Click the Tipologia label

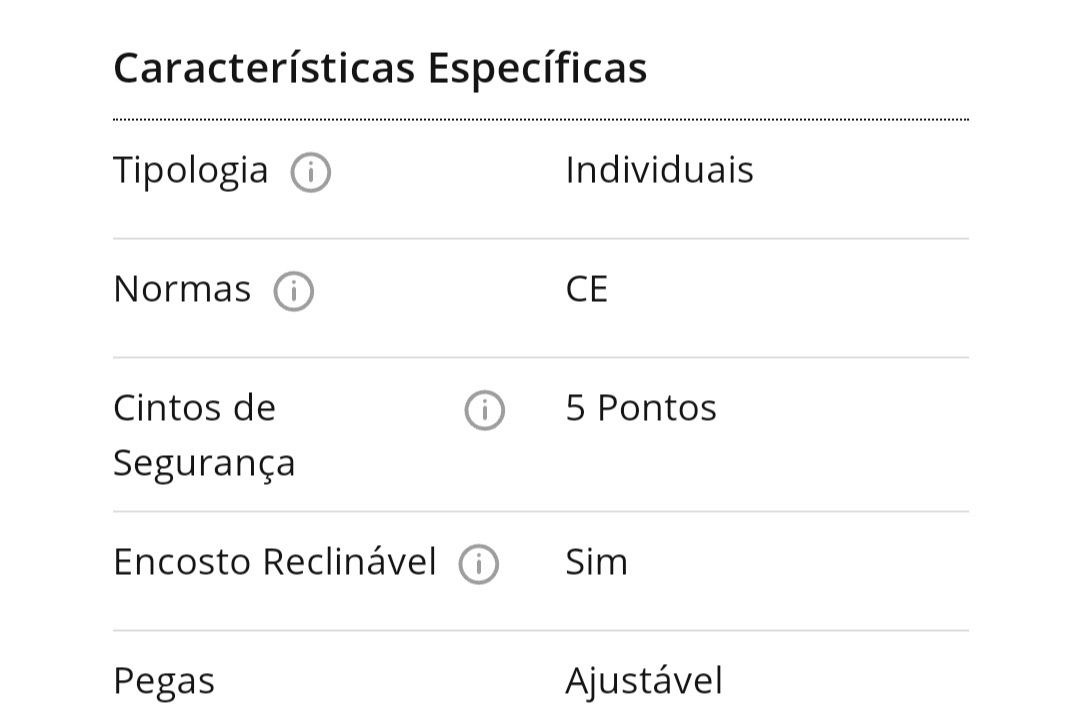tap(191, 170)
